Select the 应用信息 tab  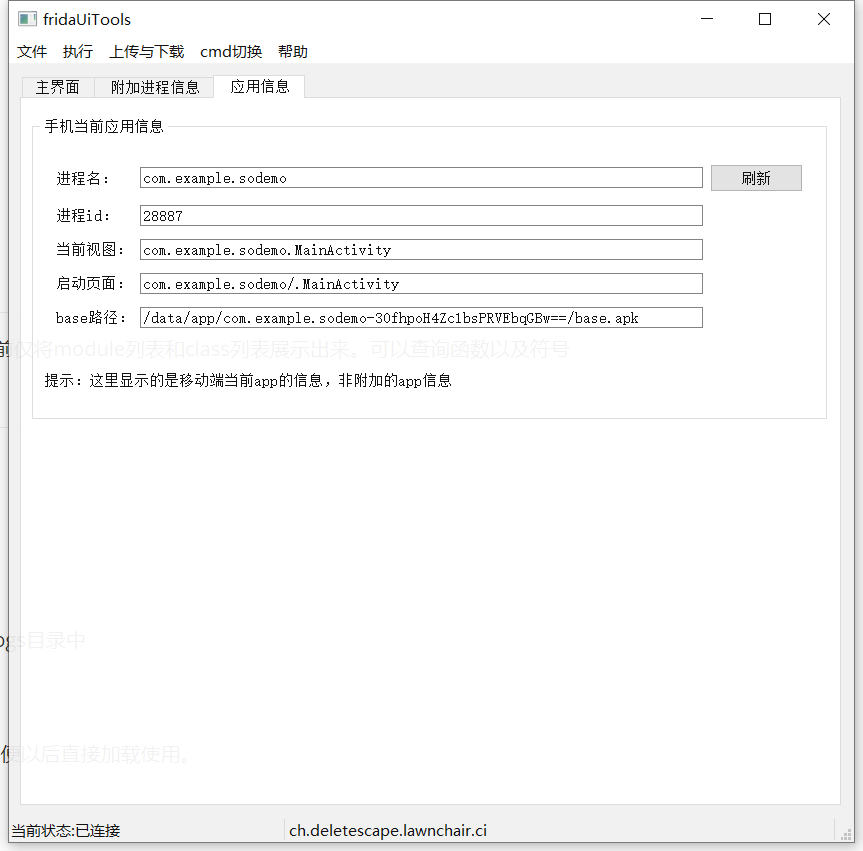click(x=259, y=86)
